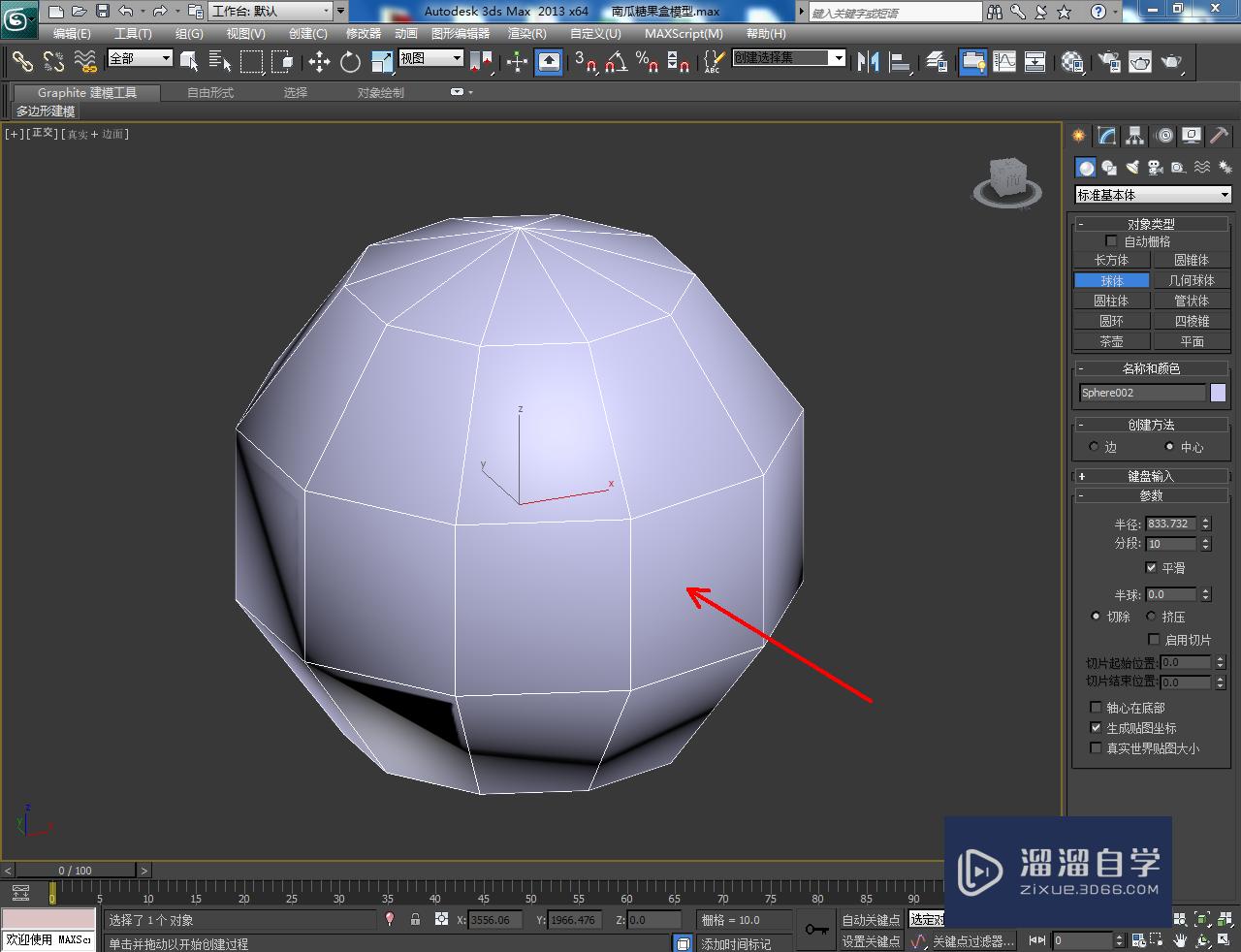Open the Layer Manager icon
Image resolution: width=1241 pixels, height=952 pixels.
937,62
